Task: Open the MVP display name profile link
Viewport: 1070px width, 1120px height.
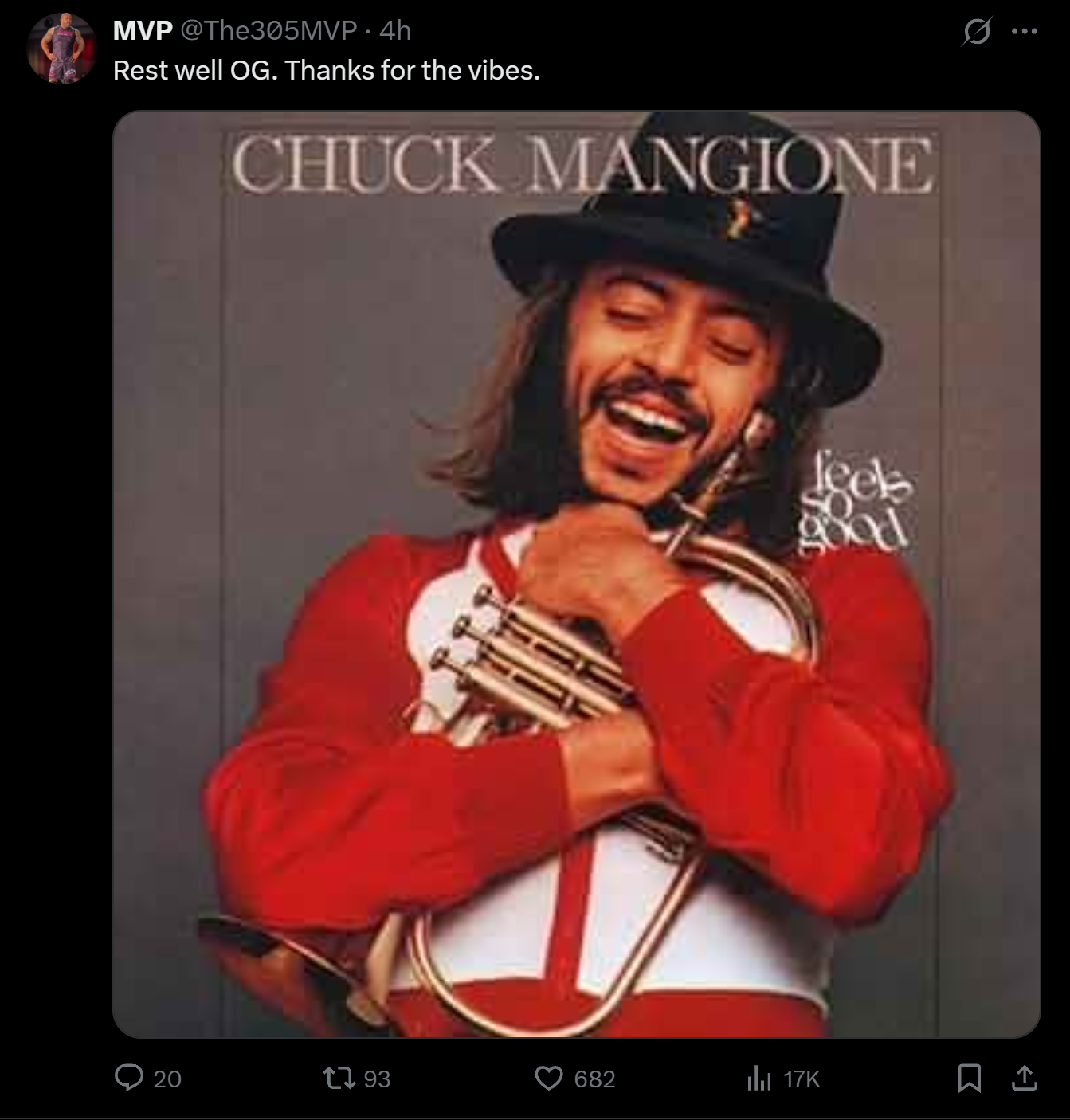Action: pyautogui.click(x=143, y=30)
